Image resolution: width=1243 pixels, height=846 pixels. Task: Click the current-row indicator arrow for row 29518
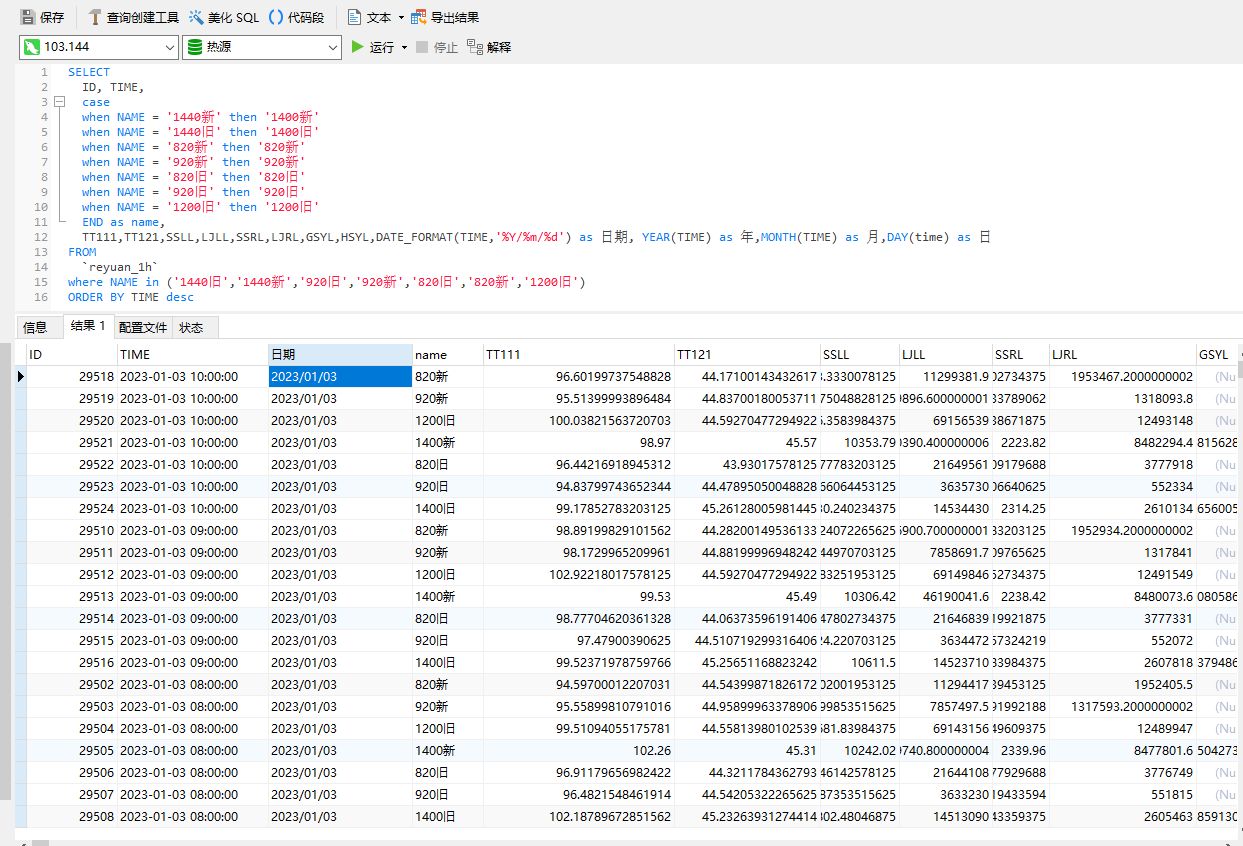(x=20, y=376)
